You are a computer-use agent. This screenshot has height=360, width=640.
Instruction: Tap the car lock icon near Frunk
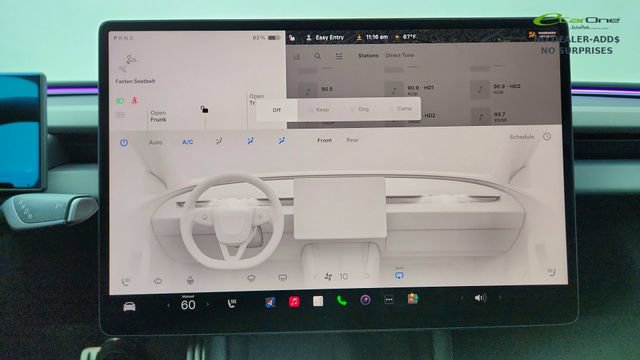coord(204,109)
